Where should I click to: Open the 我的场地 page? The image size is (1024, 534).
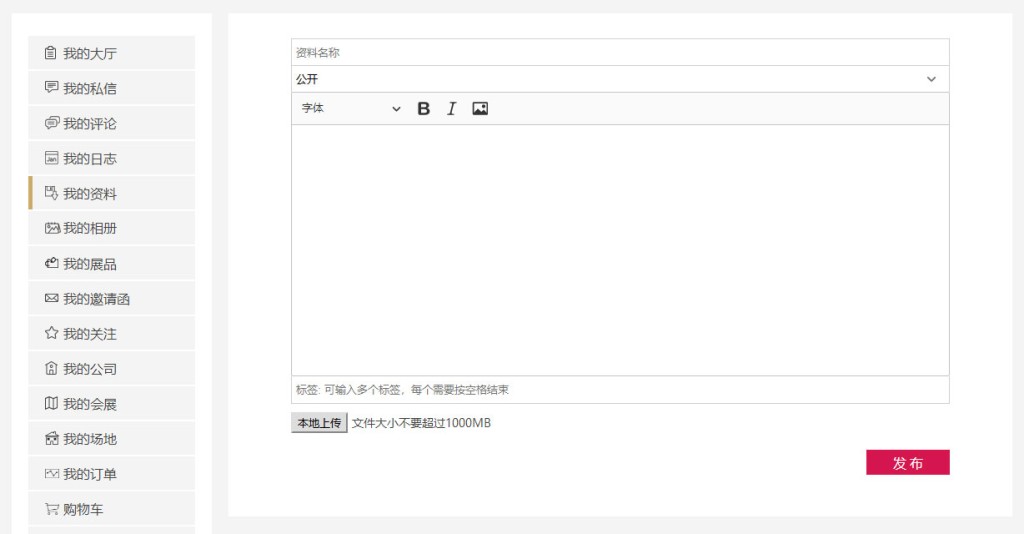point(112,439)
